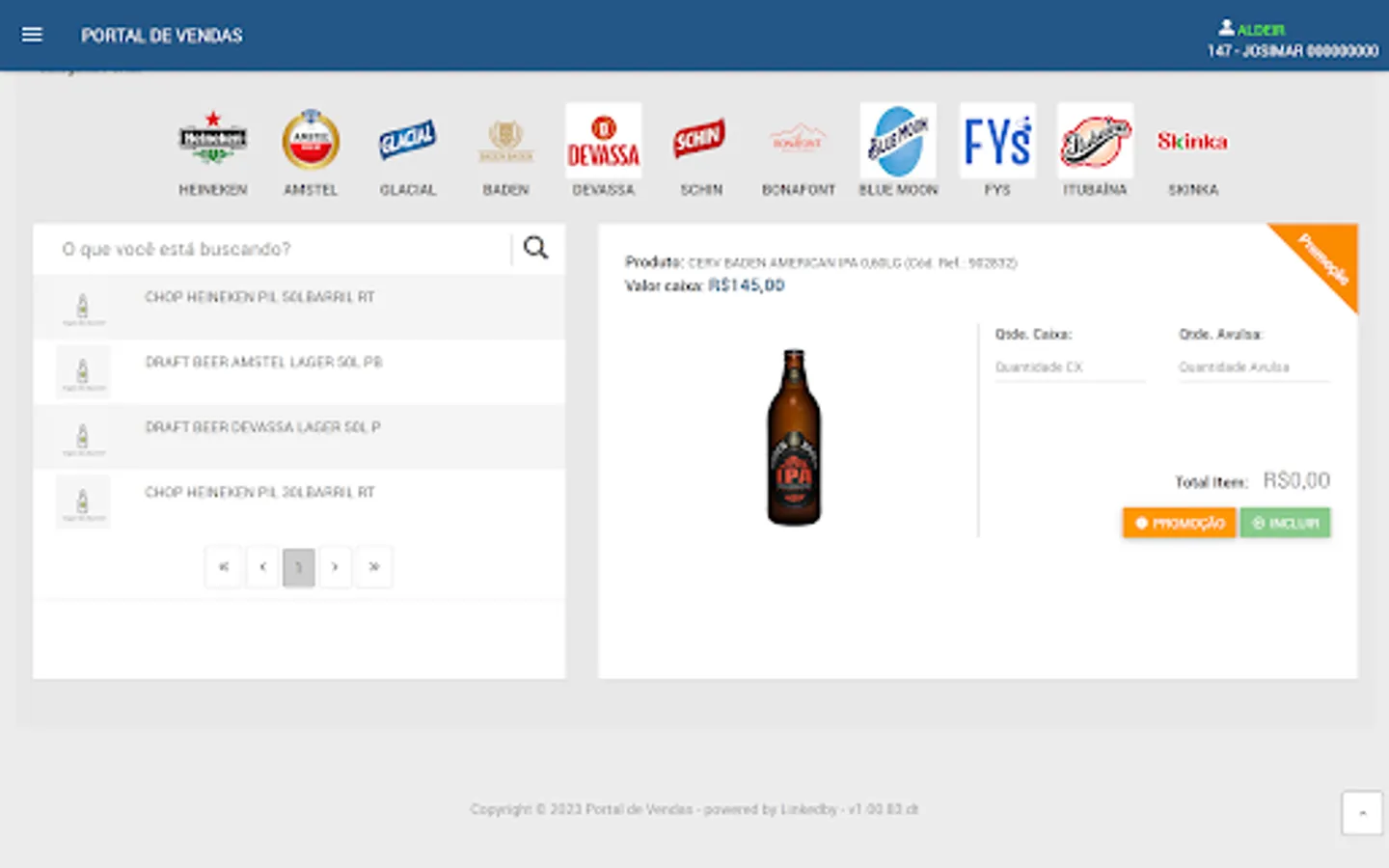Click the ALDEIR user name
This screenshot has height=868, width=1389.
[1260, 30]
